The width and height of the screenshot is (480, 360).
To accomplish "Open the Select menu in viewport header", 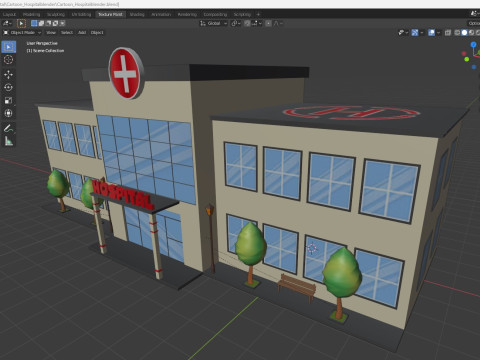I will (x=67, y=32).
